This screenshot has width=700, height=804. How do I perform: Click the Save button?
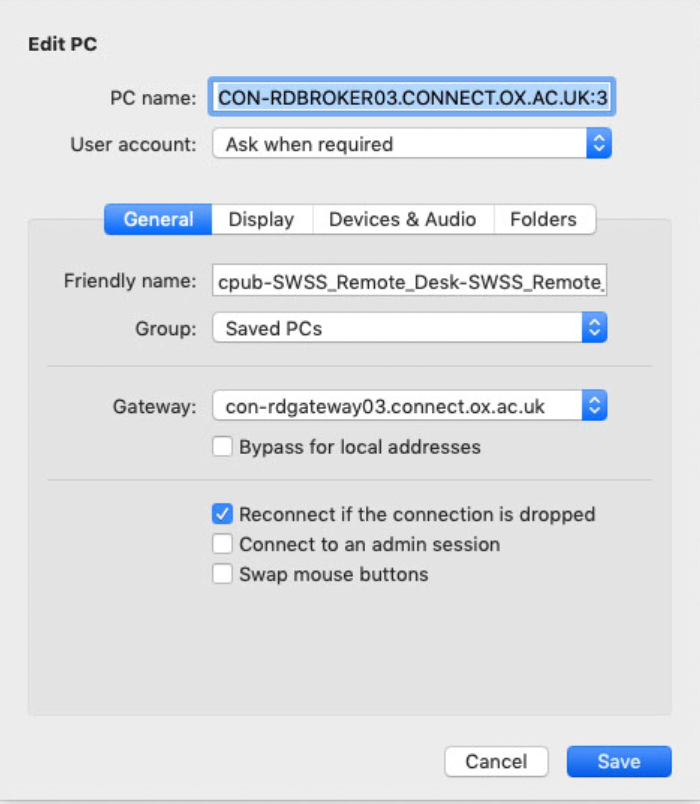click(618, 762)
